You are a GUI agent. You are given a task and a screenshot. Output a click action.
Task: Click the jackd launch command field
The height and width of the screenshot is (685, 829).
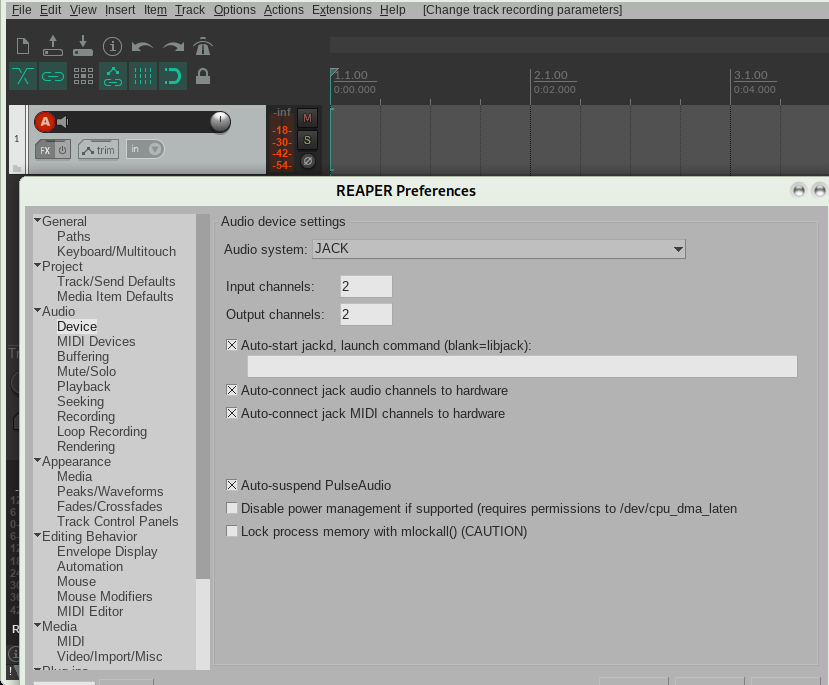(x=522, y=366)
